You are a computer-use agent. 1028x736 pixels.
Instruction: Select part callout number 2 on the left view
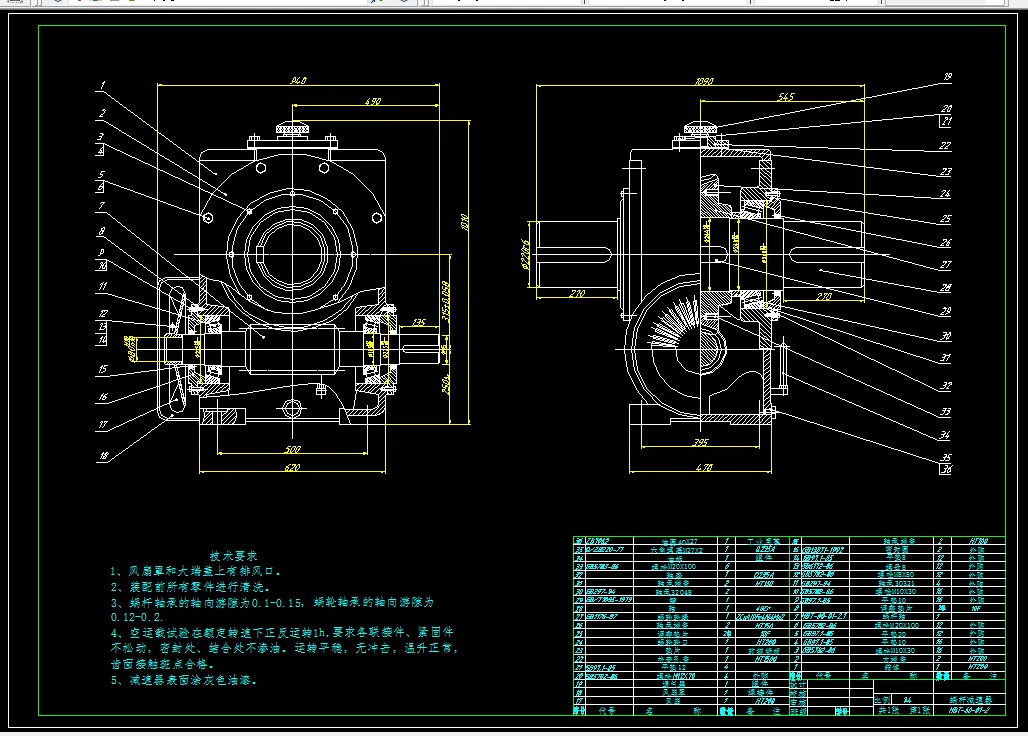[102, 113]
